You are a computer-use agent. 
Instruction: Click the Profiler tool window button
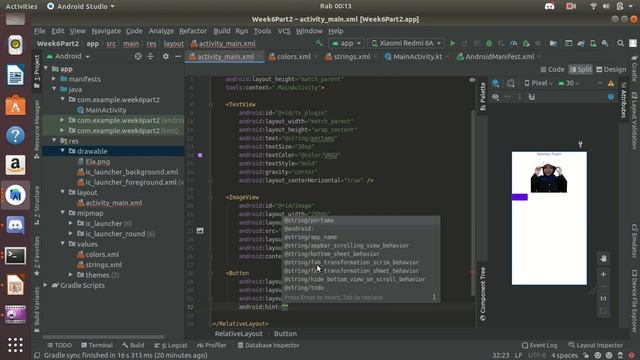pos(211,345)
